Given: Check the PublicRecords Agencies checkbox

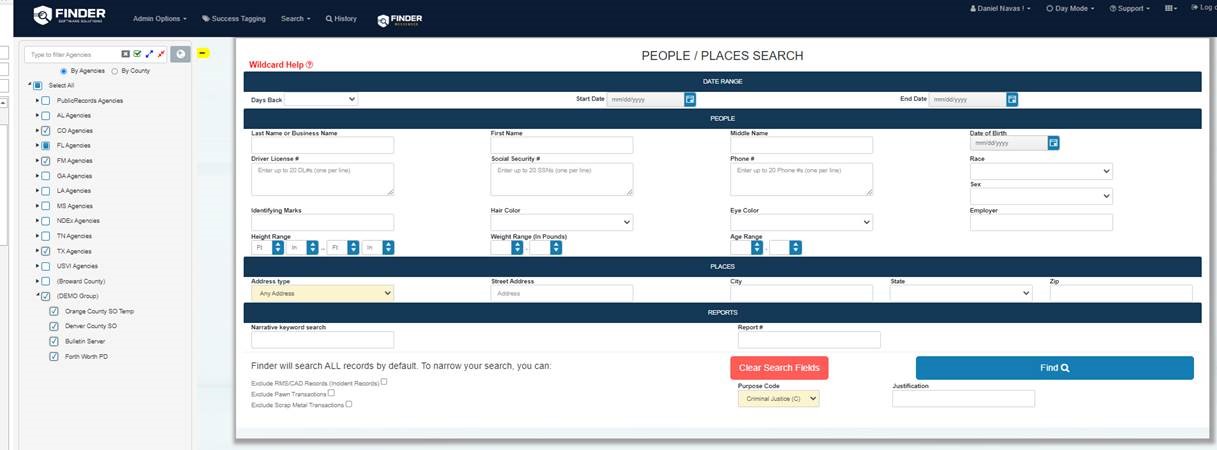Looking at the screenshot, I should click(46, 101).
